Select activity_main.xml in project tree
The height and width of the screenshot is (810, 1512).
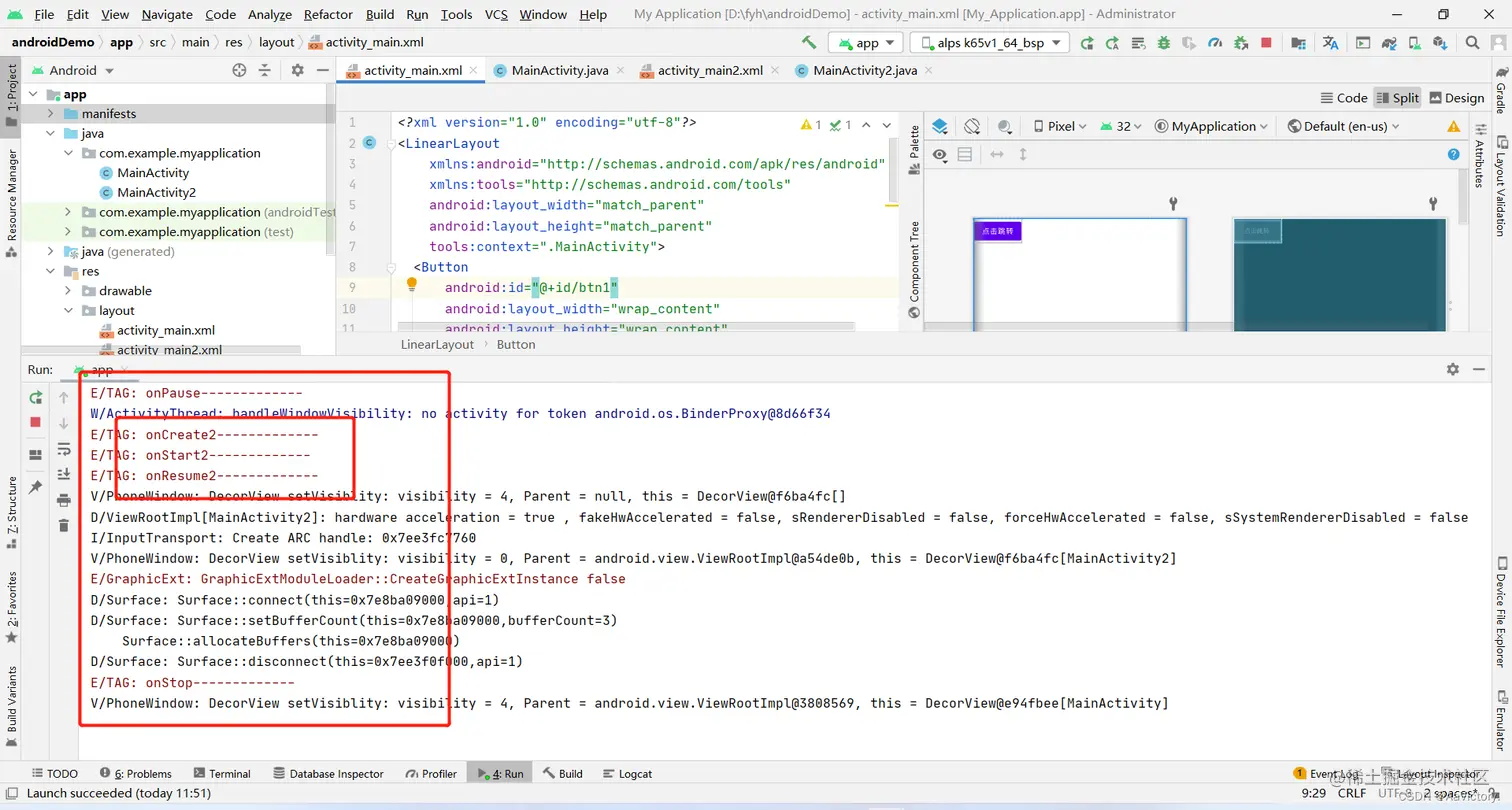[x=166, y=330]
